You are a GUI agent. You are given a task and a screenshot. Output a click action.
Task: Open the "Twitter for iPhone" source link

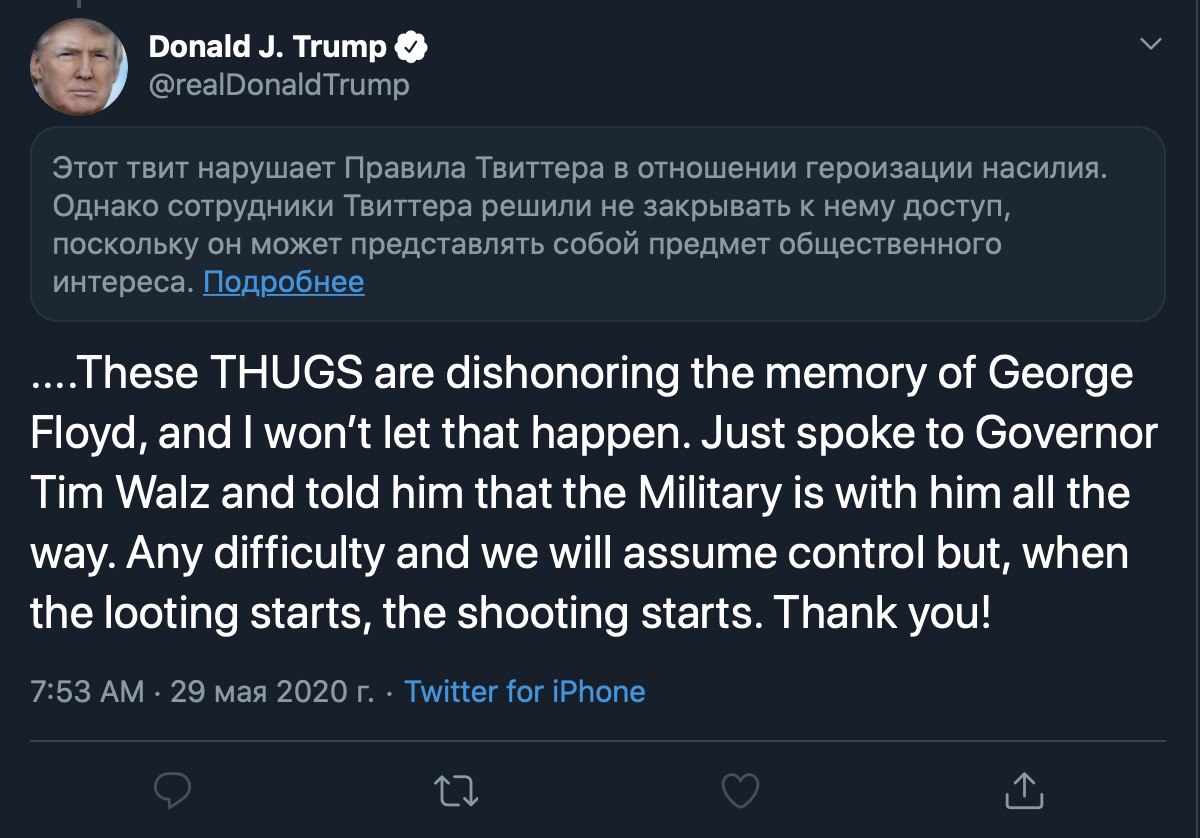click(524, 692)
